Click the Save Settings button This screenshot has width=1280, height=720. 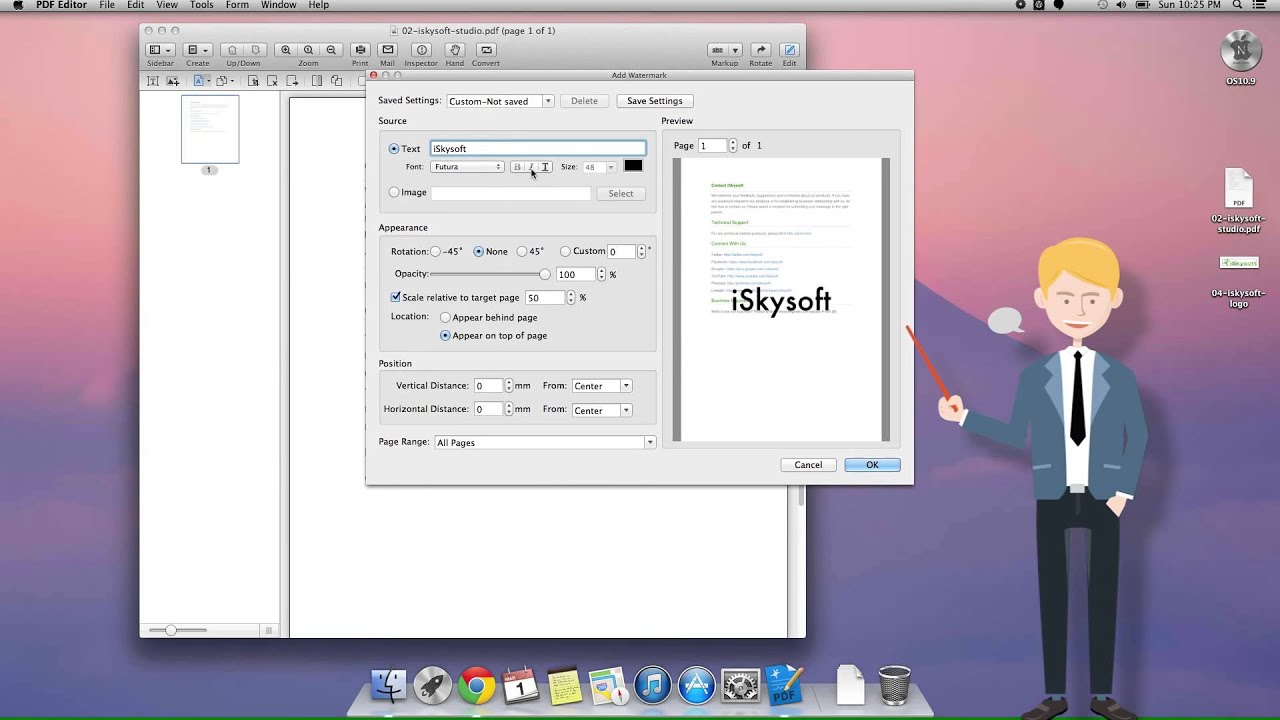tap(655, 101)
